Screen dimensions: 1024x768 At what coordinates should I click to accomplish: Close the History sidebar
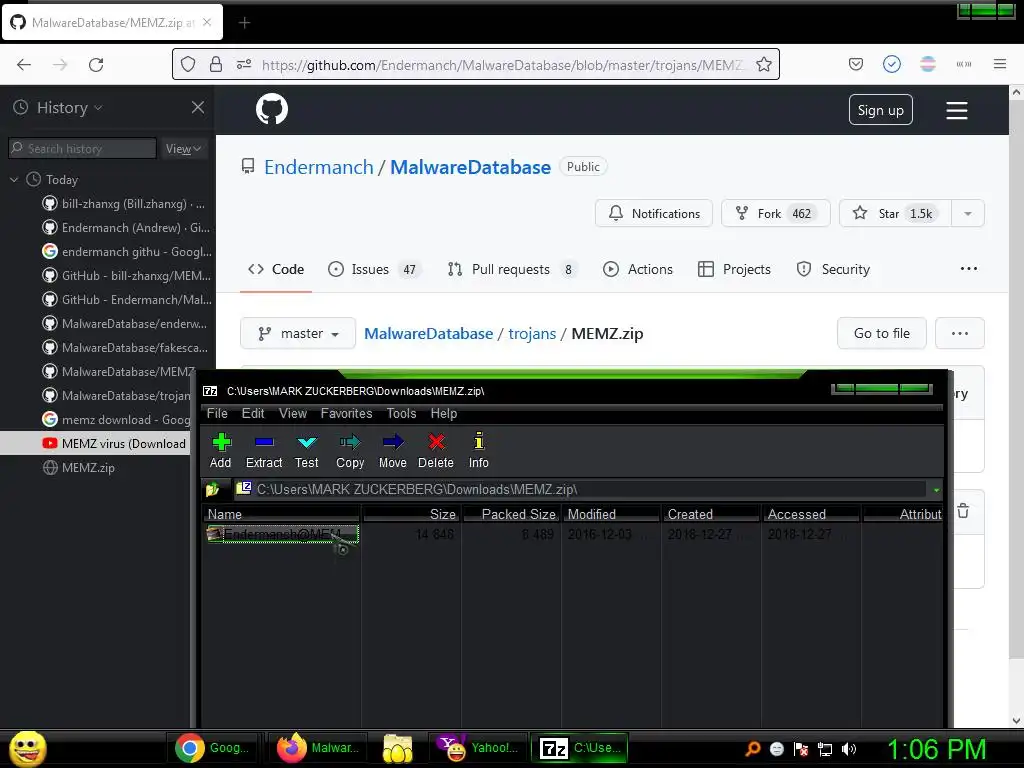[198, 107]
